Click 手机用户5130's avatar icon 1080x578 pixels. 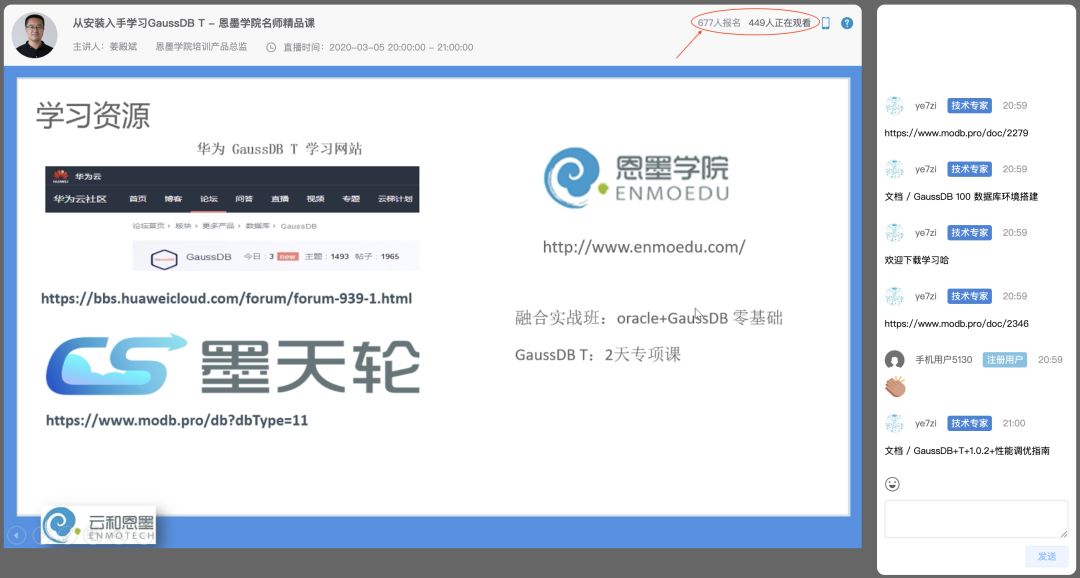(894, 359)
